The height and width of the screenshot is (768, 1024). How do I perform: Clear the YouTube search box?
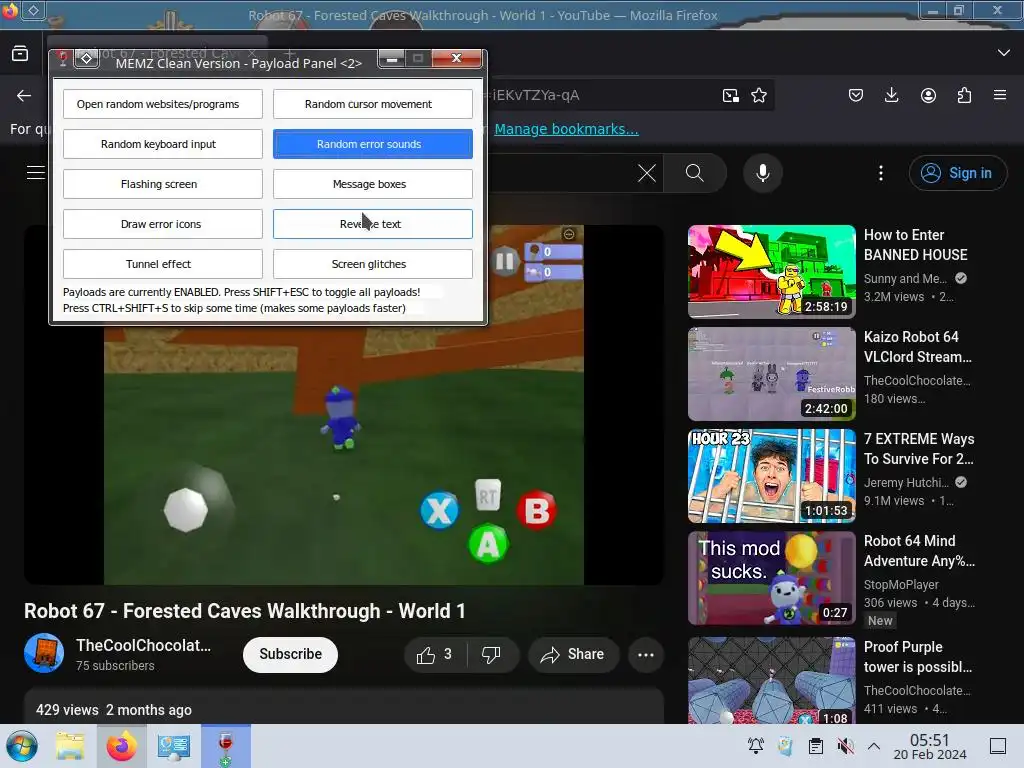point(647,173)
